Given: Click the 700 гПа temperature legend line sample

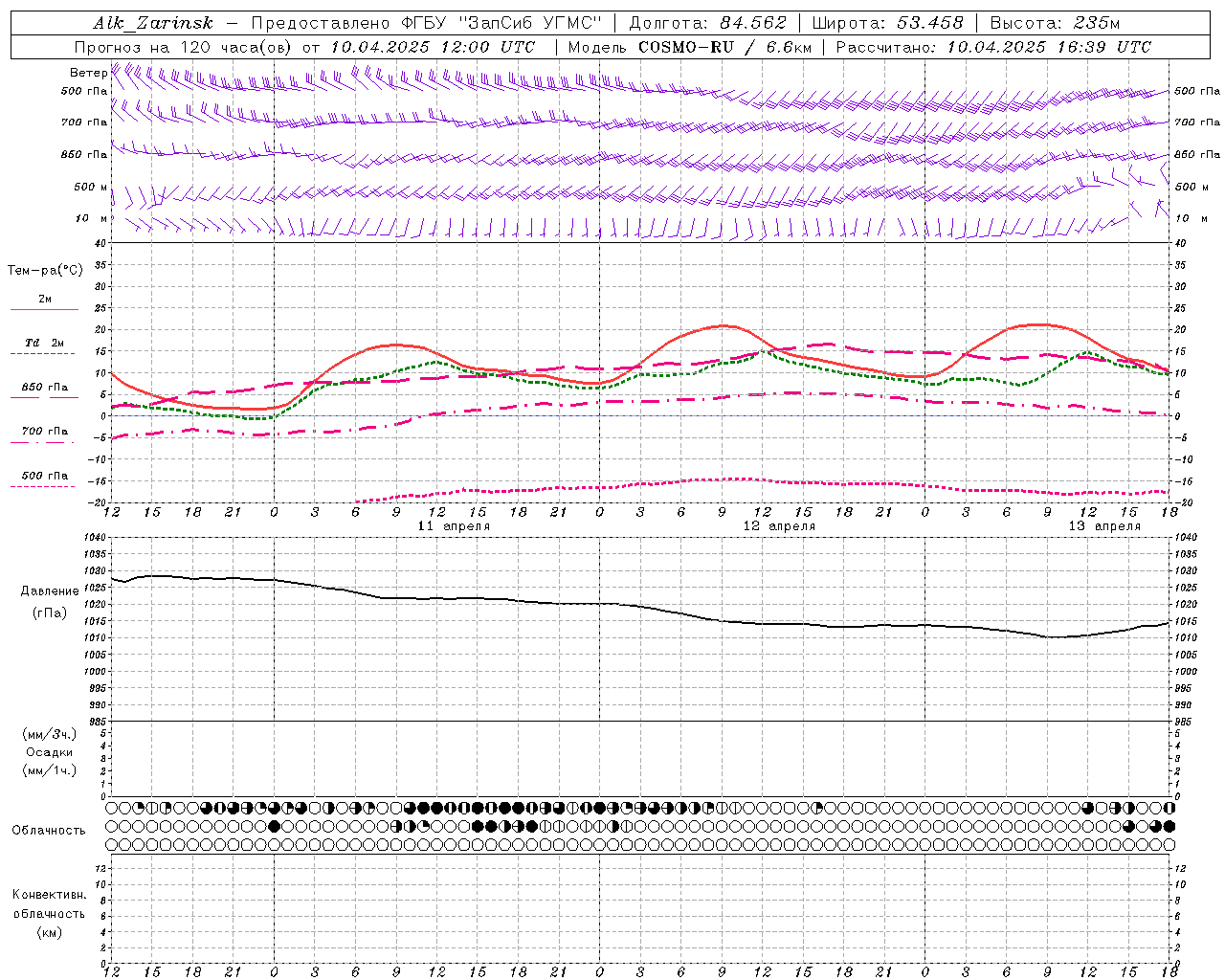Looking at the screenshot, I should pyautogui.click(x=44, y=442).
